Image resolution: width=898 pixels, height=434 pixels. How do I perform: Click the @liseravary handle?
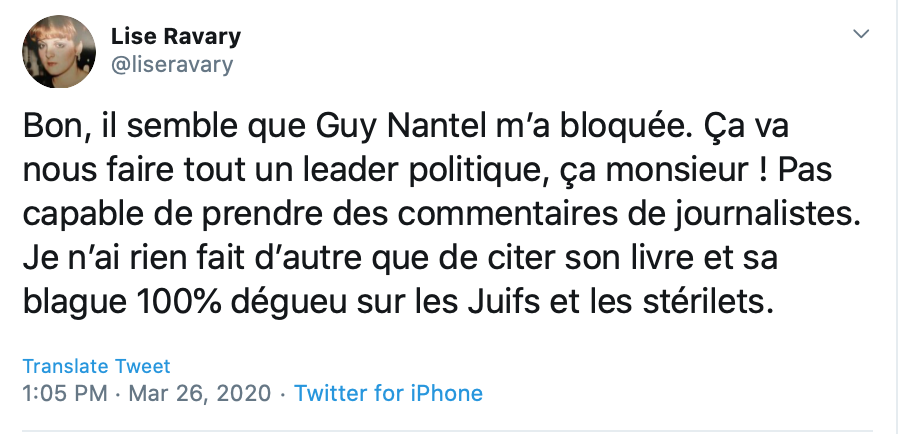coord(170,65)
